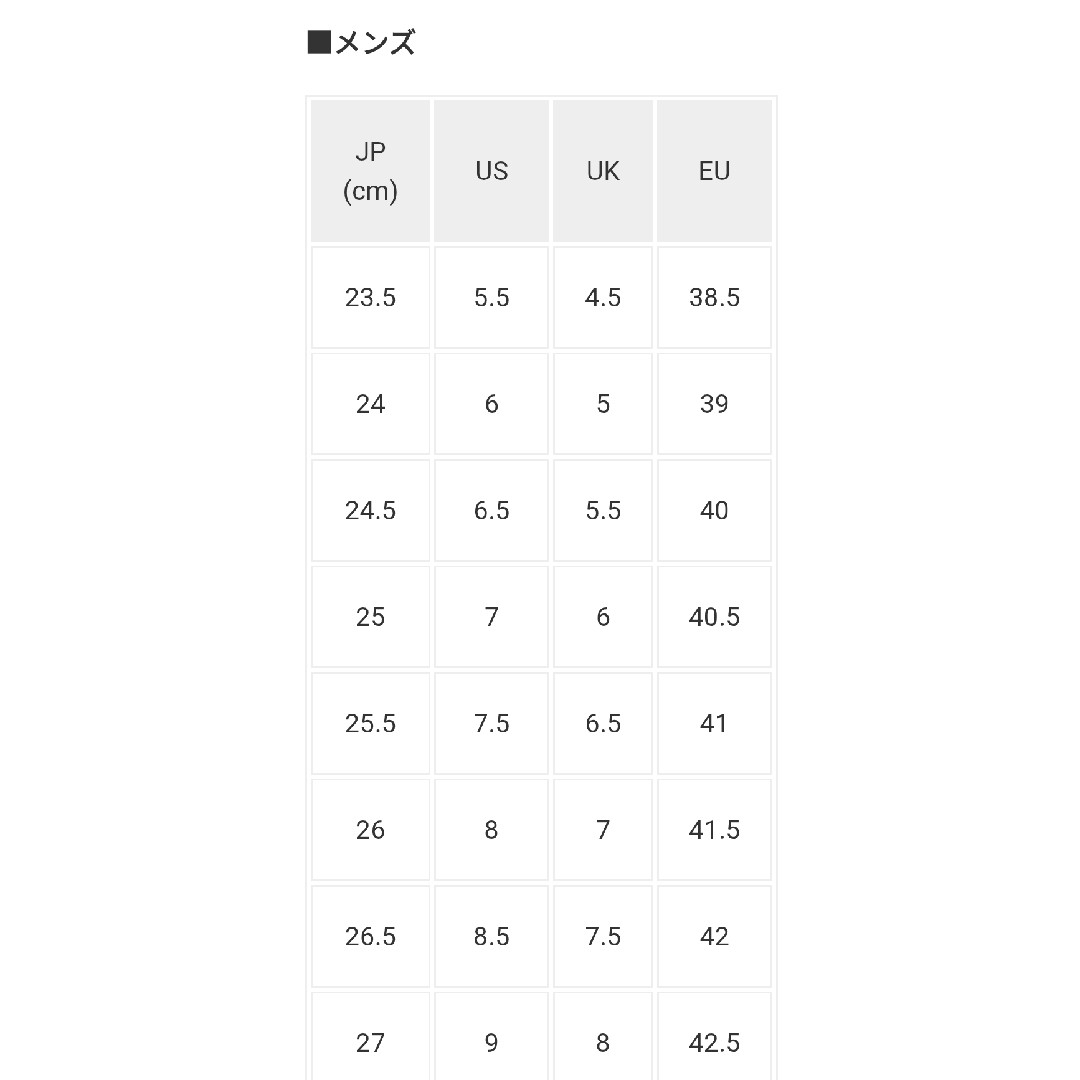Select the メンズ section heading
This screenshot has width=1080, height=1080.
pos(362,43)
